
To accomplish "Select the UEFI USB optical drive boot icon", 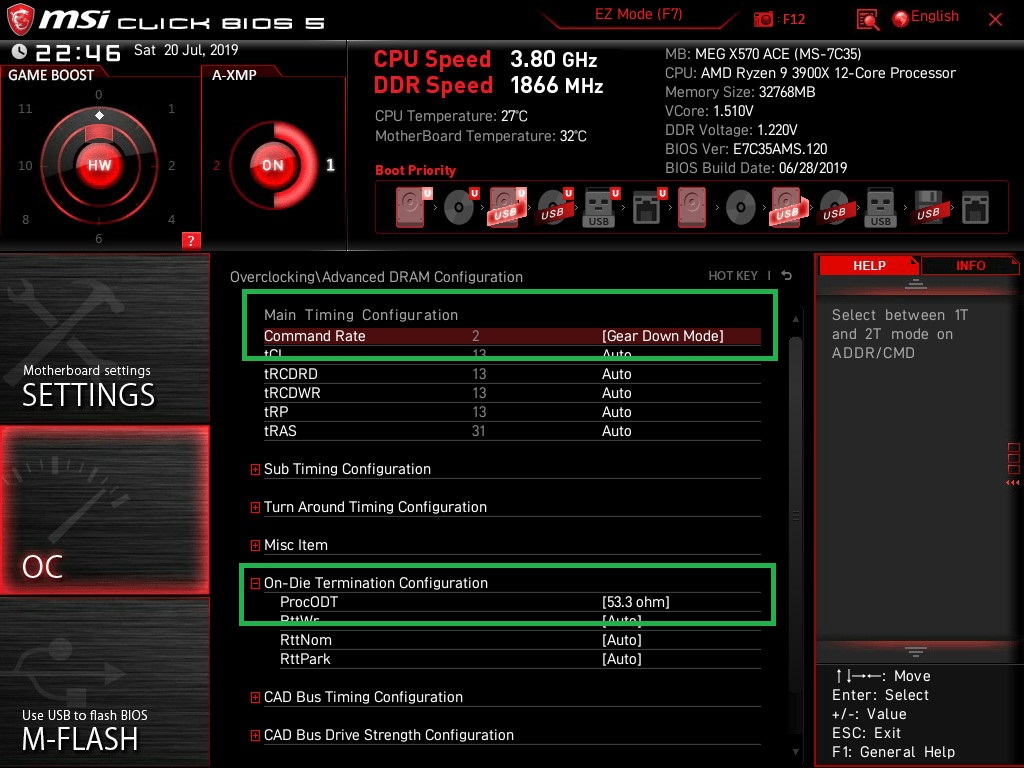I will pos(554,207).
